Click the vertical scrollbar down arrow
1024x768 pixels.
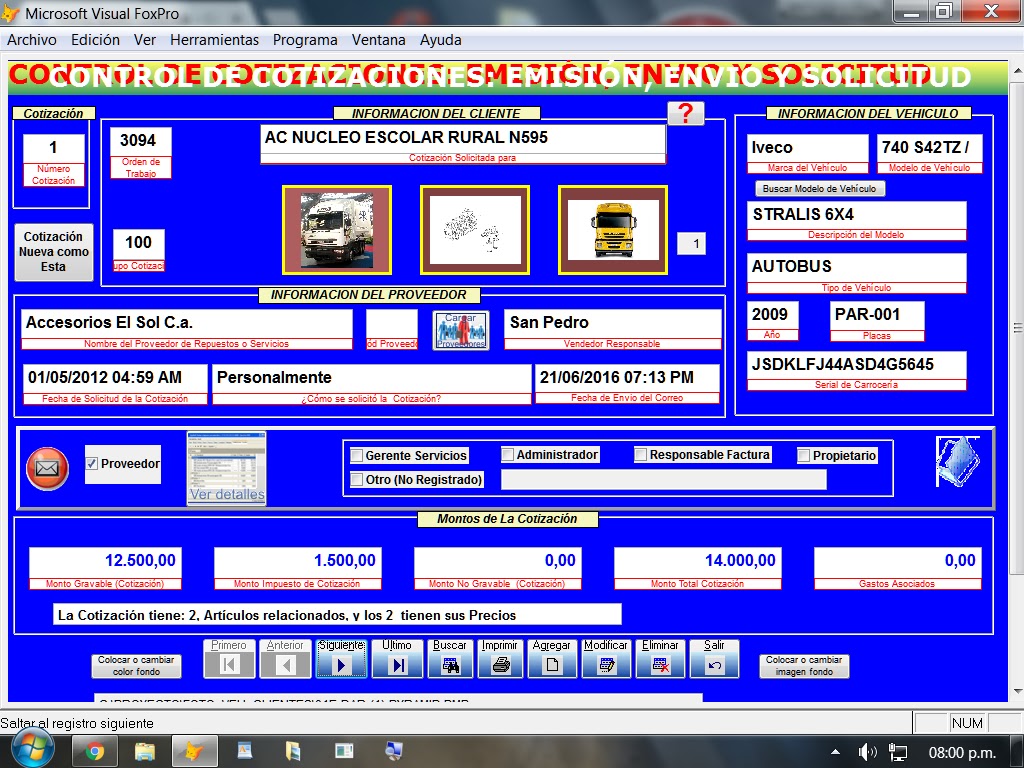pos(1017,692)
